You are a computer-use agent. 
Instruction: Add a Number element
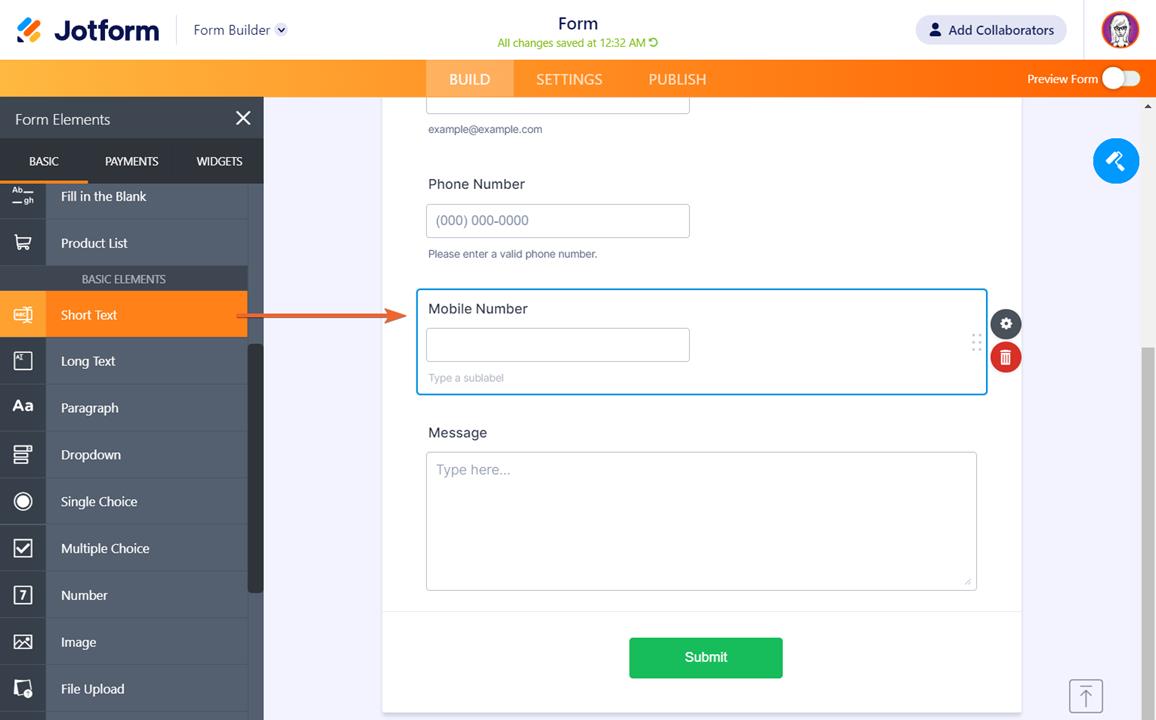[124, 595]
